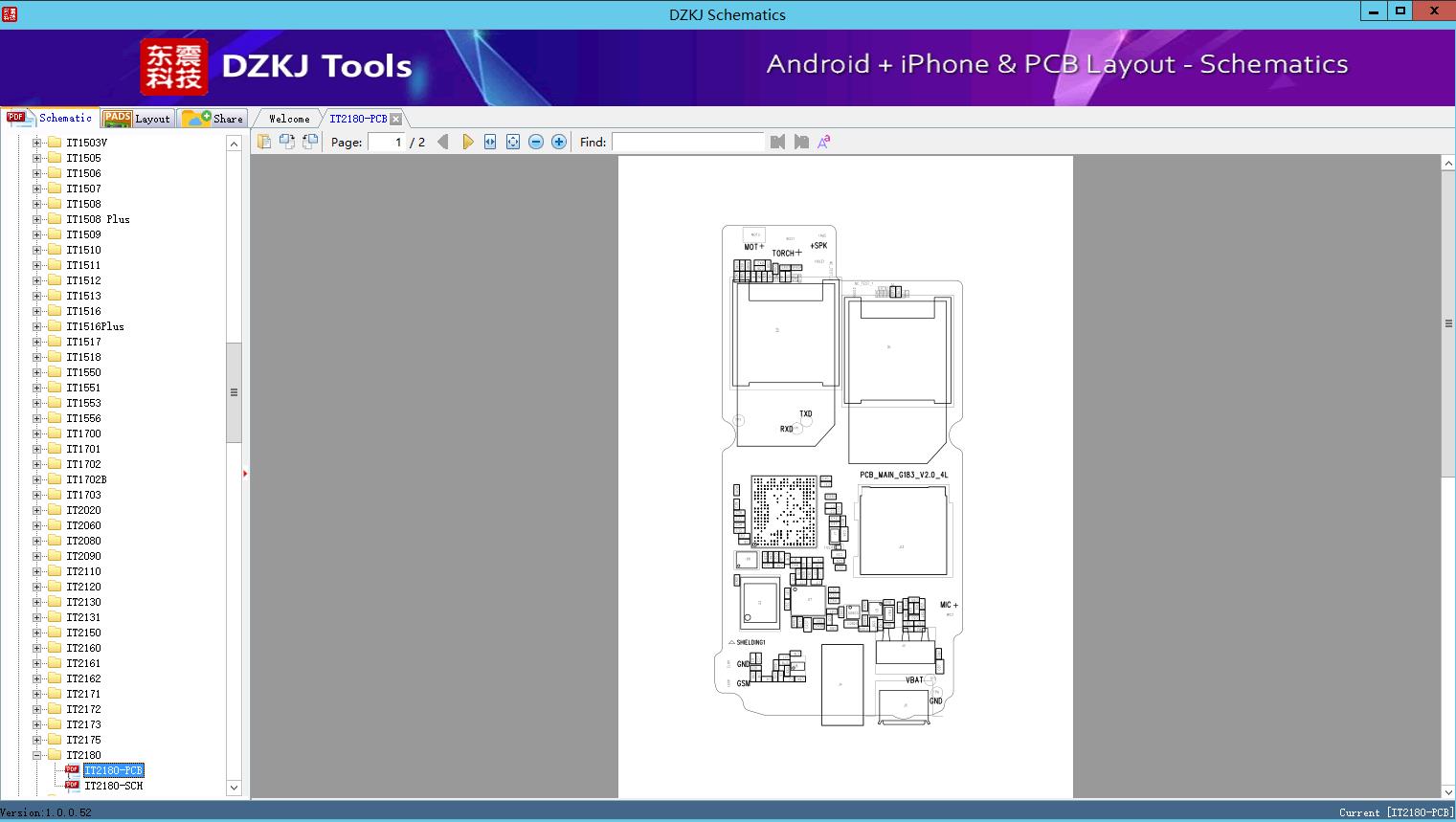Image resolution: width=1456 pixels, height=822 pixels.
Task: Zoom in with the plus icon
Action: click(x=559, y=142)
